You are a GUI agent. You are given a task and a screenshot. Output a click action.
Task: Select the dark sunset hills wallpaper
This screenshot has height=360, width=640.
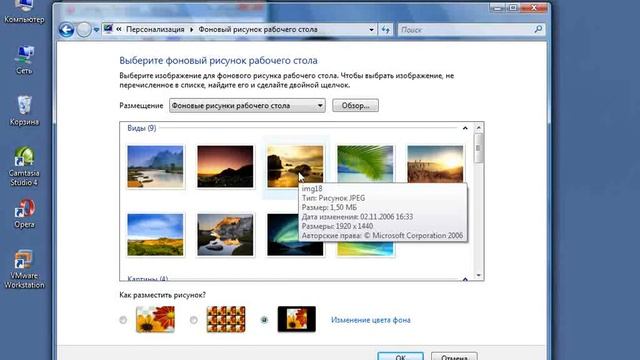click(x=225, y=167)
